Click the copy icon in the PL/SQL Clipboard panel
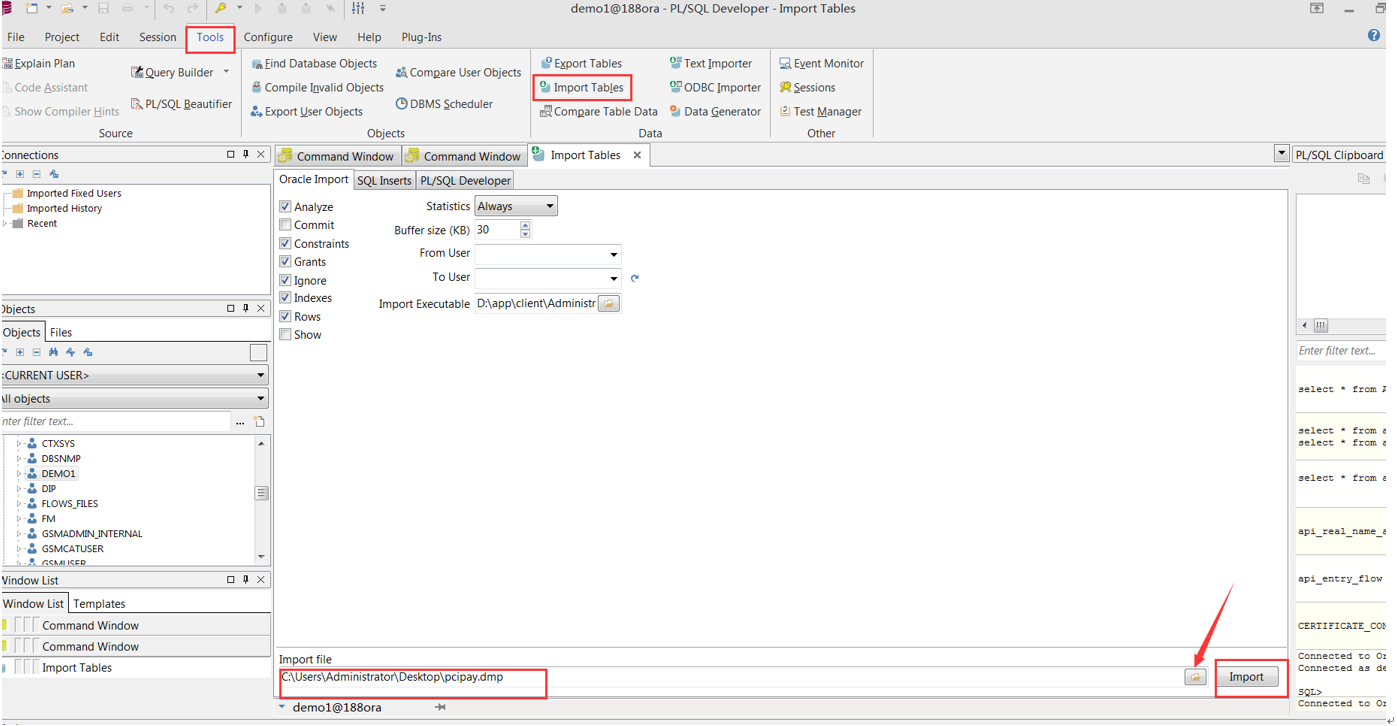1397x726 pixels. (1363, 179)
